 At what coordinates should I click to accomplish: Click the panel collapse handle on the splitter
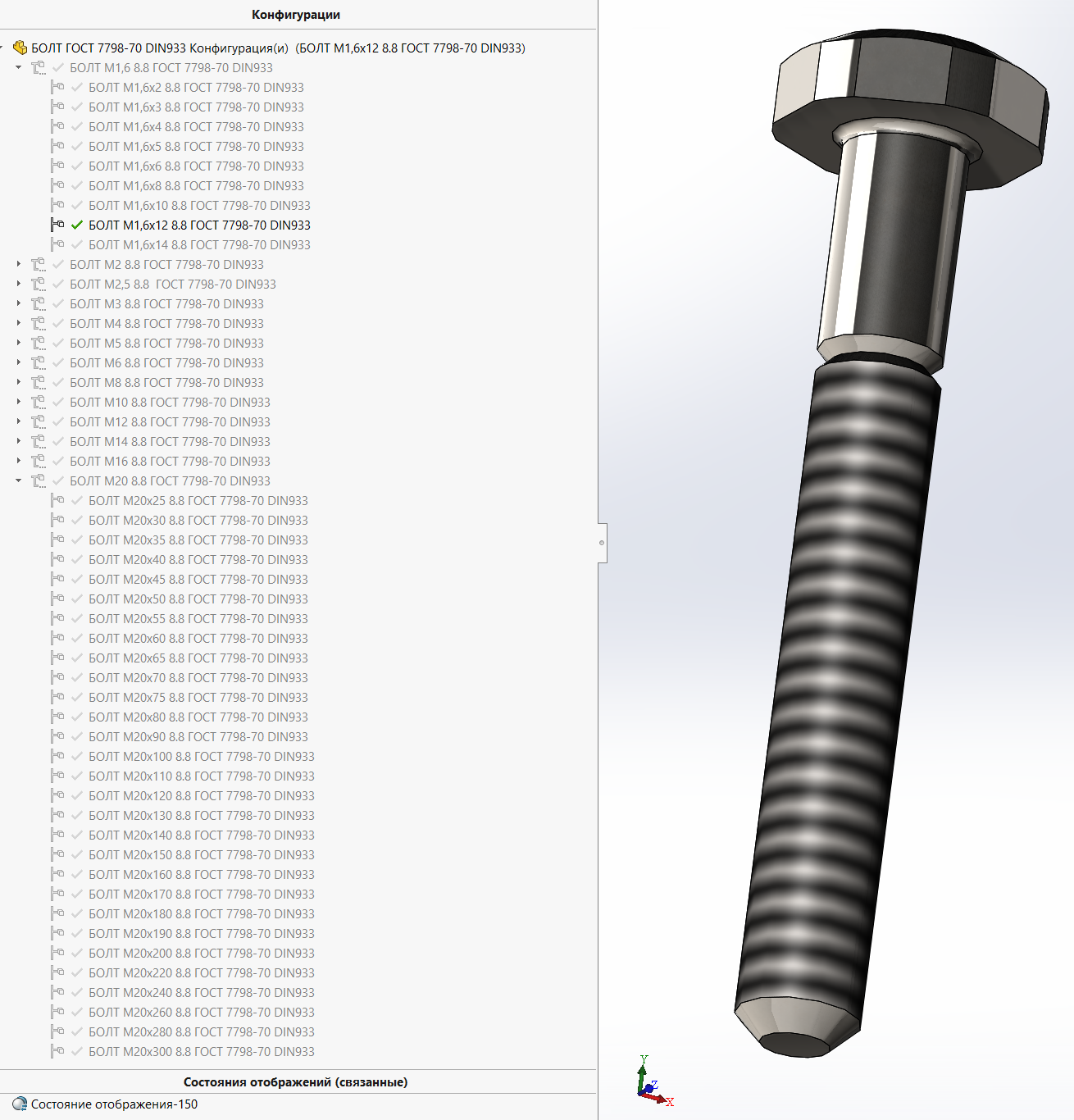(603, 543)
